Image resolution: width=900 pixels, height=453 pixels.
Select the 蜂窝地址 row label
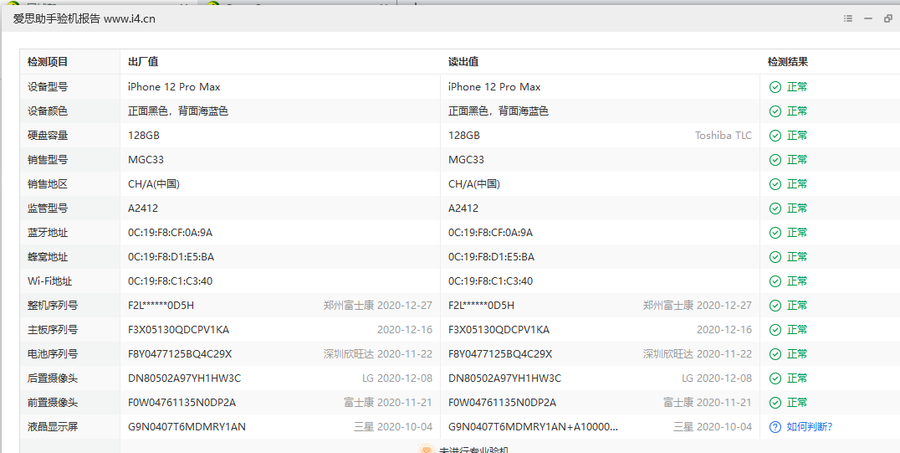[x=48, y=257]
